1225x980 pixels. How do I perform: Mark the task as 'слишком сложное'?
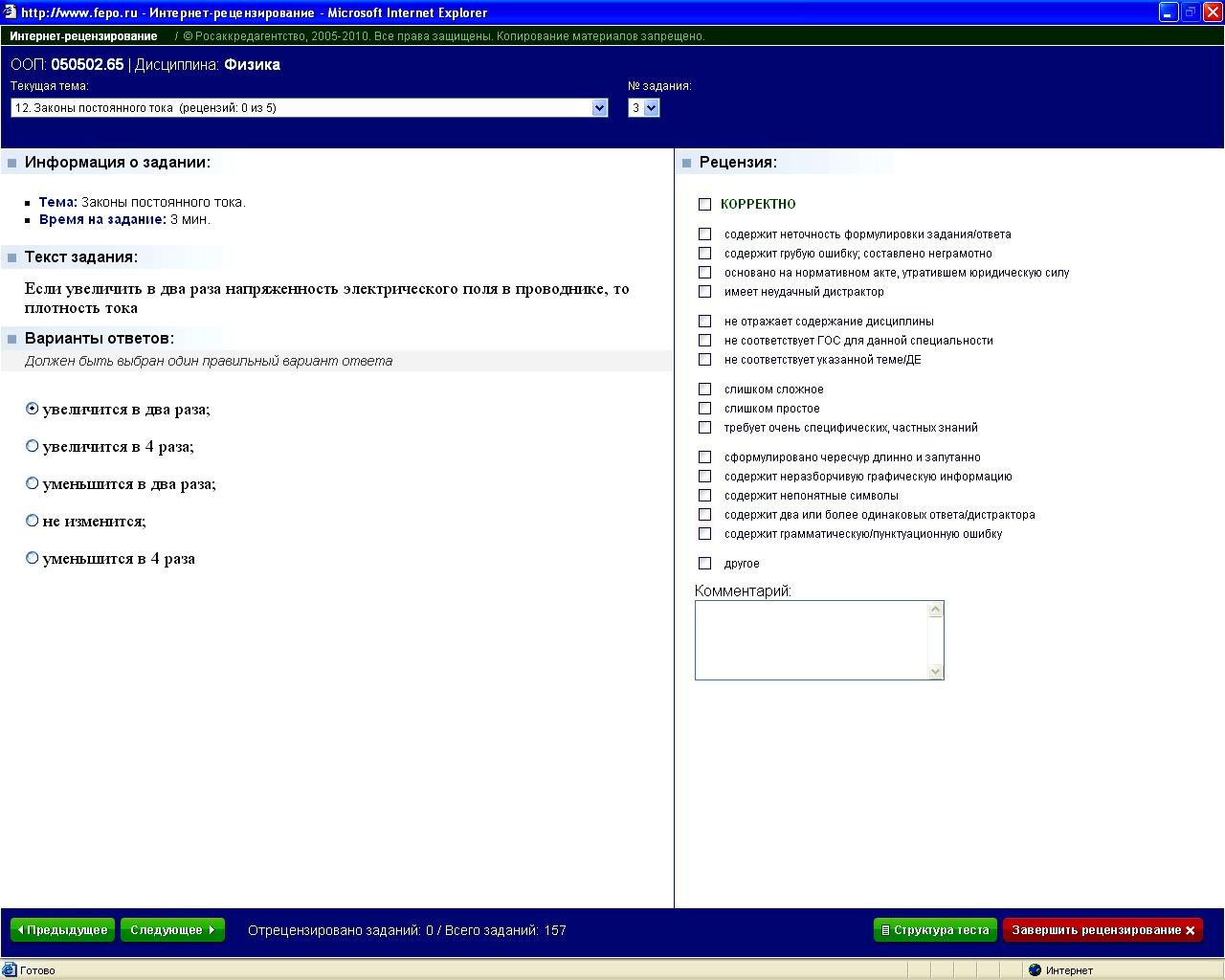click(x=705, y=389)
